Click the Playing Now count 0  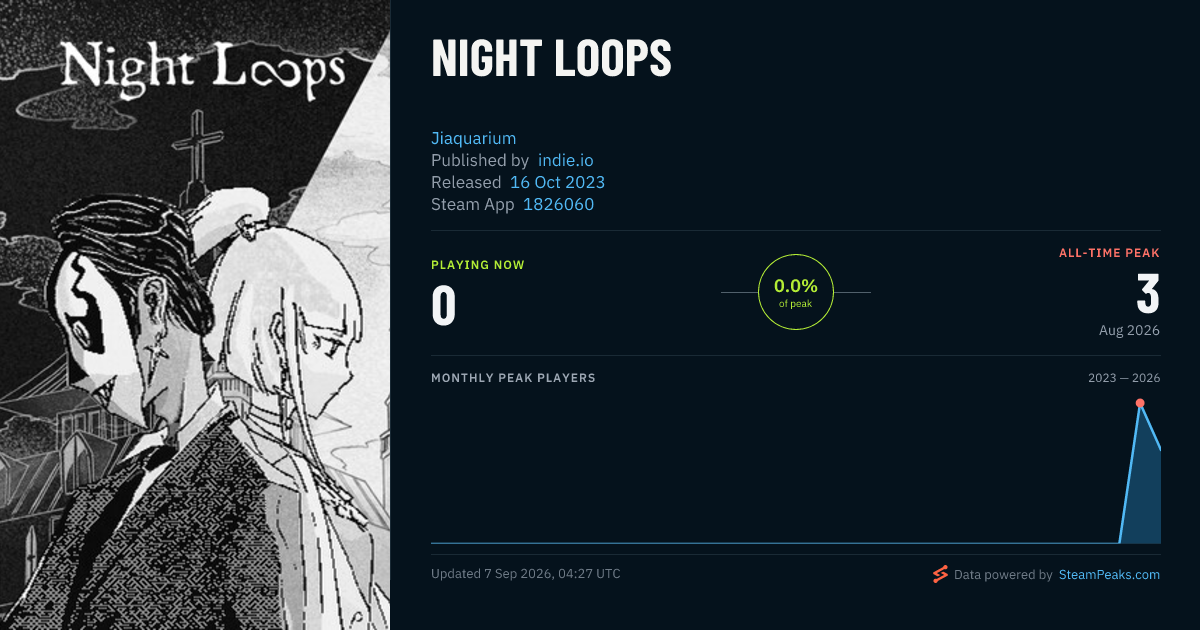point(443,306)
